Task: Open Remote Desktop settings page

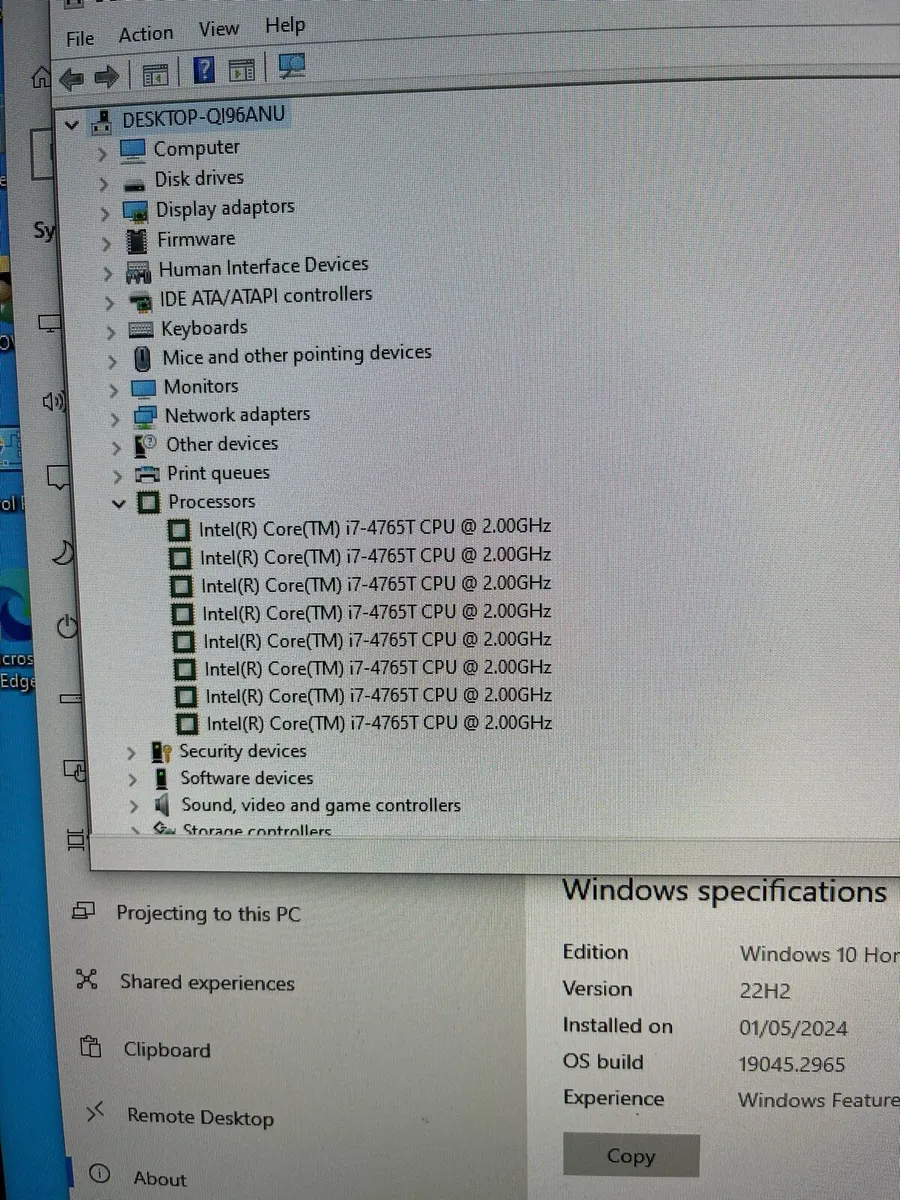Action: coord(200,1117)
